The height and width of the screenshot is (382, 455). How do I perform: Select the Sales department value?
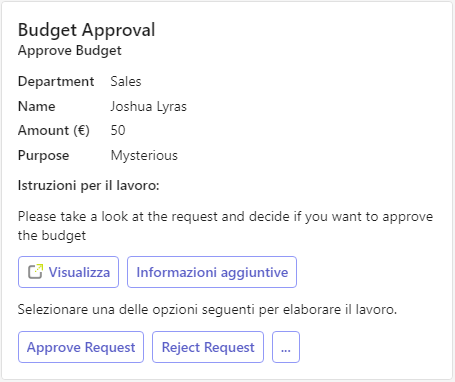point(126,82)
